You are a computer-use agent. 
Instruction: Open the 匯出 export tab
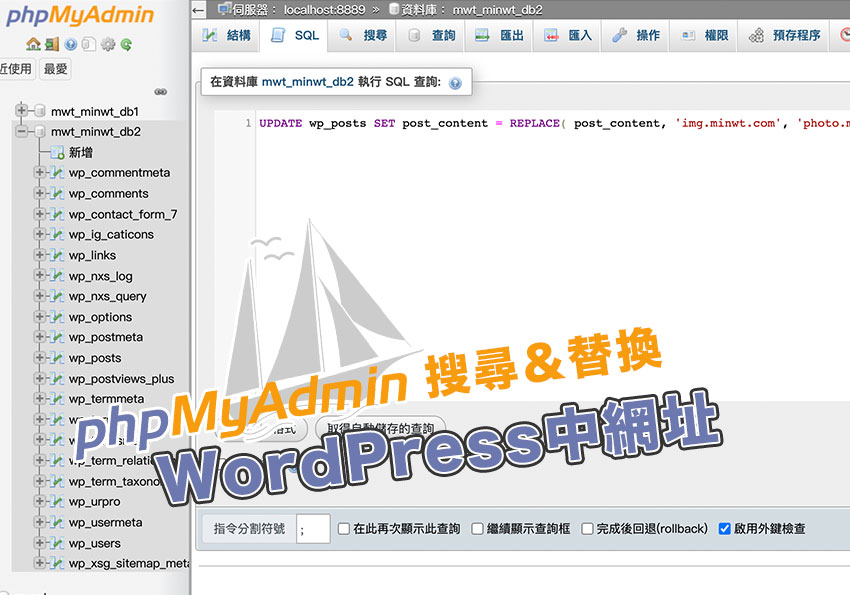coord(499,36)
